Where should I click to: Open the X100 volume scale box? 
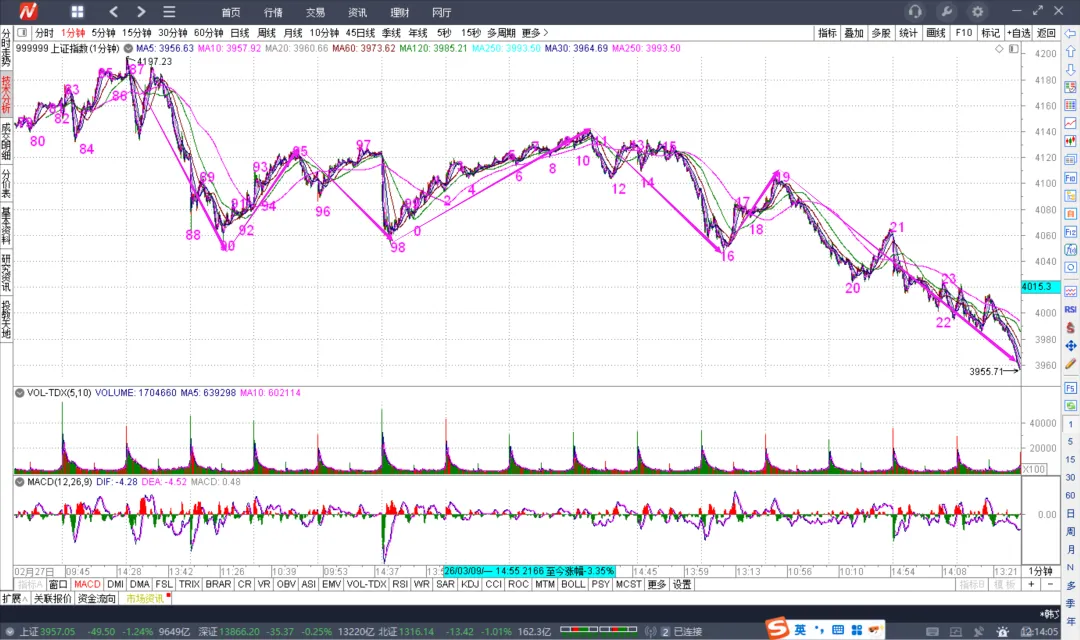[1034, 469]
